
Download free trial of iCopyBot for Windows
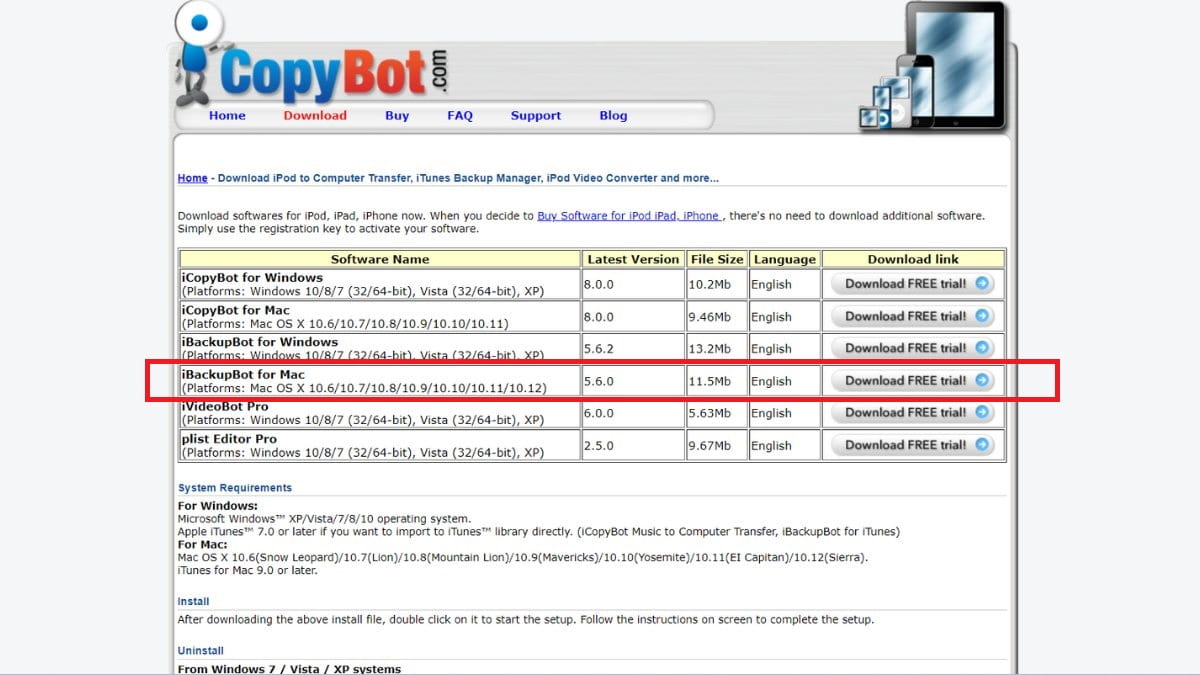point(905,284)
